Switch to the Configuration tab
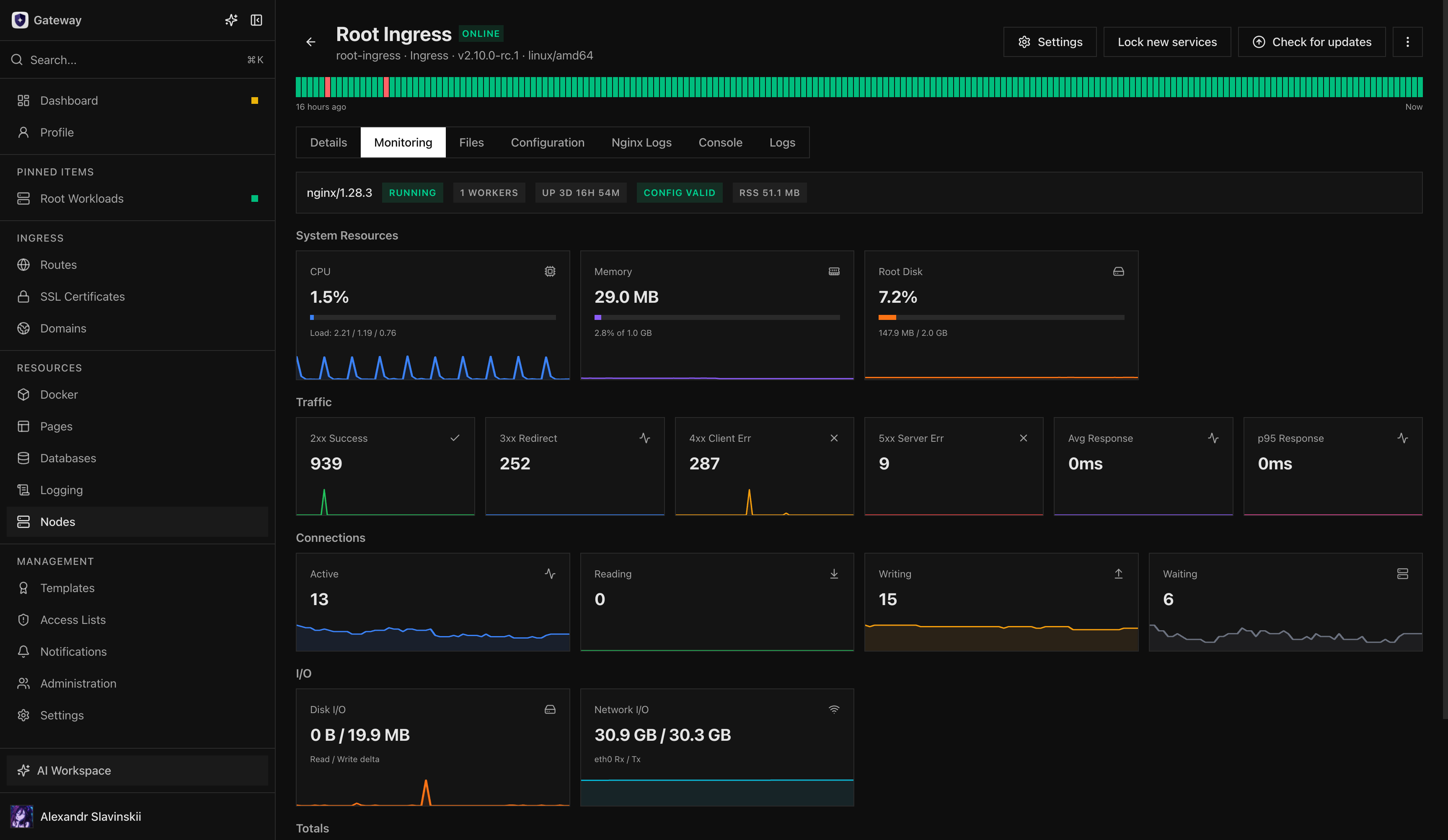Image resolution: width=1448 pixels, height=840 pixels. click(x=548, y=142)
